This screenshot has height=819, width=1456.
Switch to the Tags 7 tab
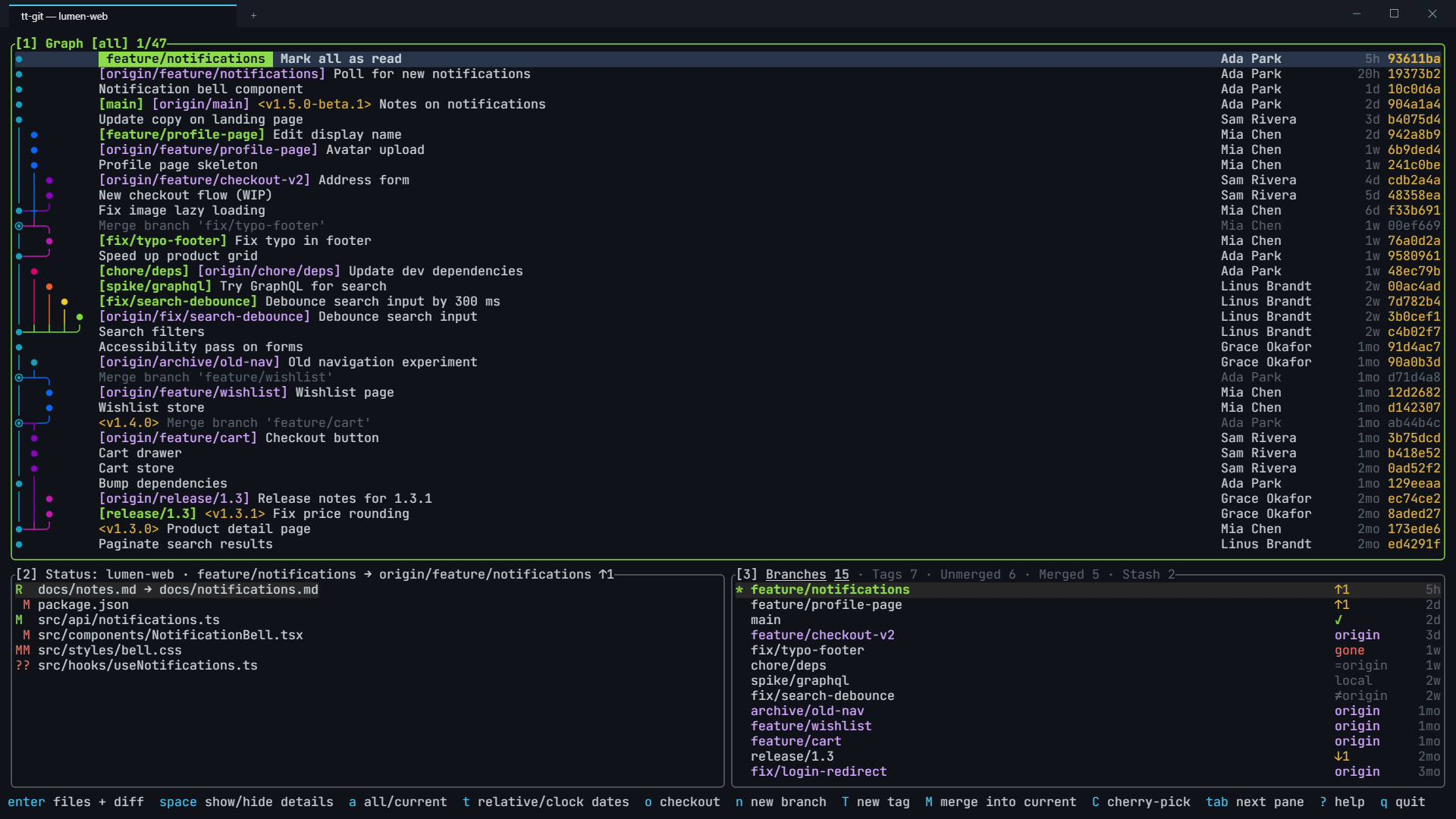click(894, 574)
